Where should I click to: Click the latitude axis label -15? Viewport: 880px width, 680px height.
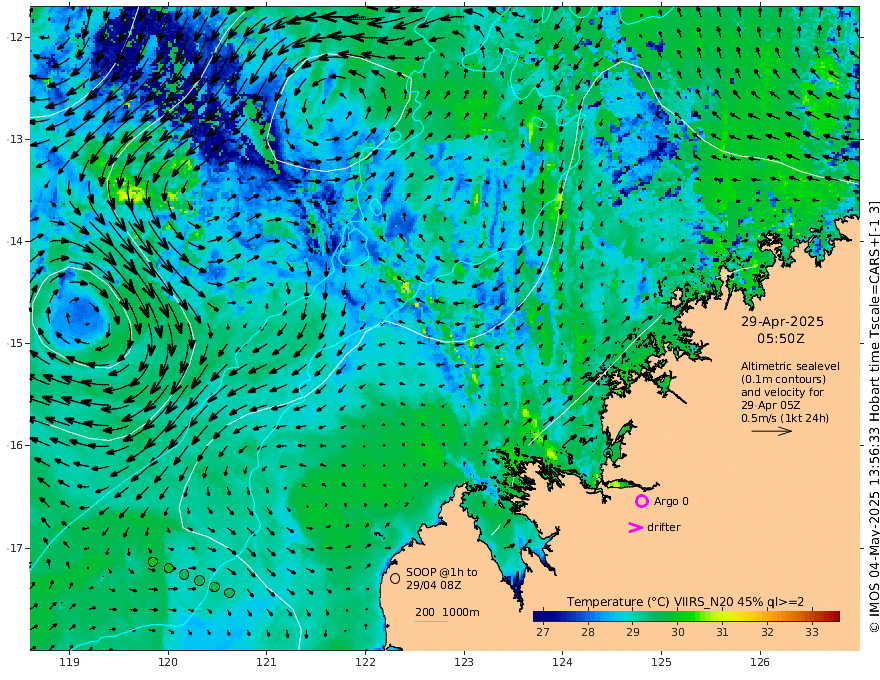coord(15,343)
